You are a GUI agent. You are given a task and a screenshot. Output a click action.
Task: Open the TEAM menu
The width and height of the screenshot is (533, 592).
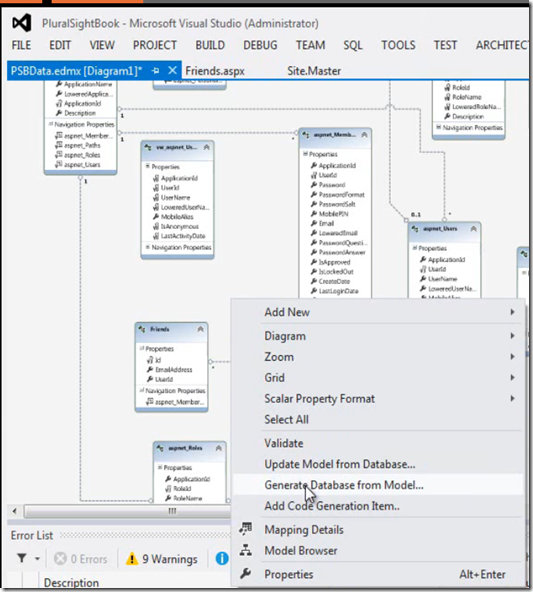pyautogui.click(x=310, y=45)
